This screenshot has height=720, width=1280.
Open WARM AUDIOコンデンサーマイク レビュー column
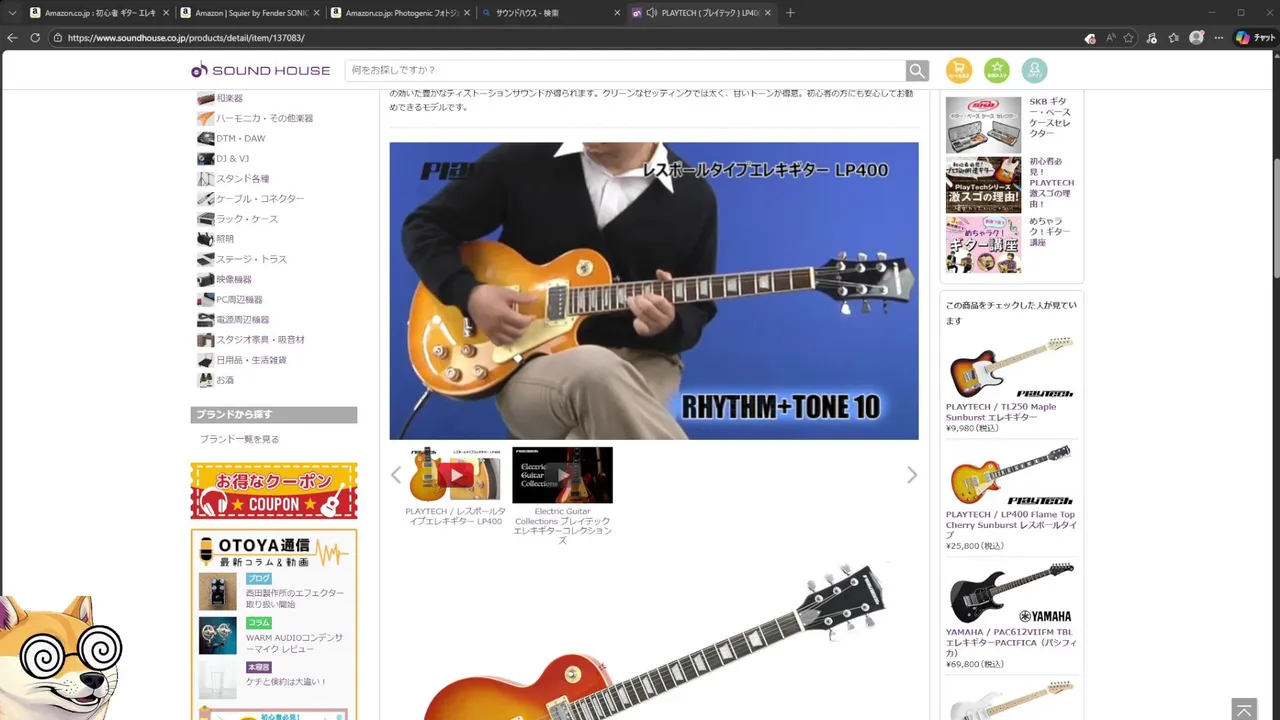pos(295,643)
